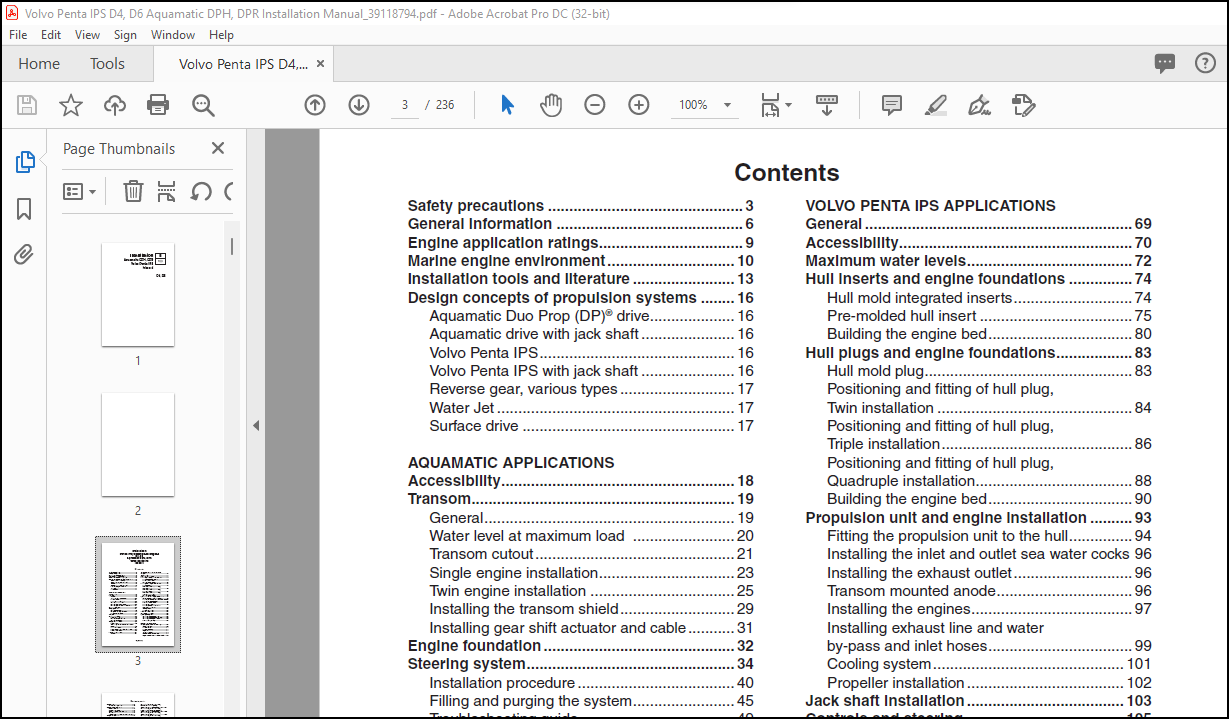Viewport: 1229px width, 719px height.
Task: Zoom out with the minus circle
Action: pos(595,105)
